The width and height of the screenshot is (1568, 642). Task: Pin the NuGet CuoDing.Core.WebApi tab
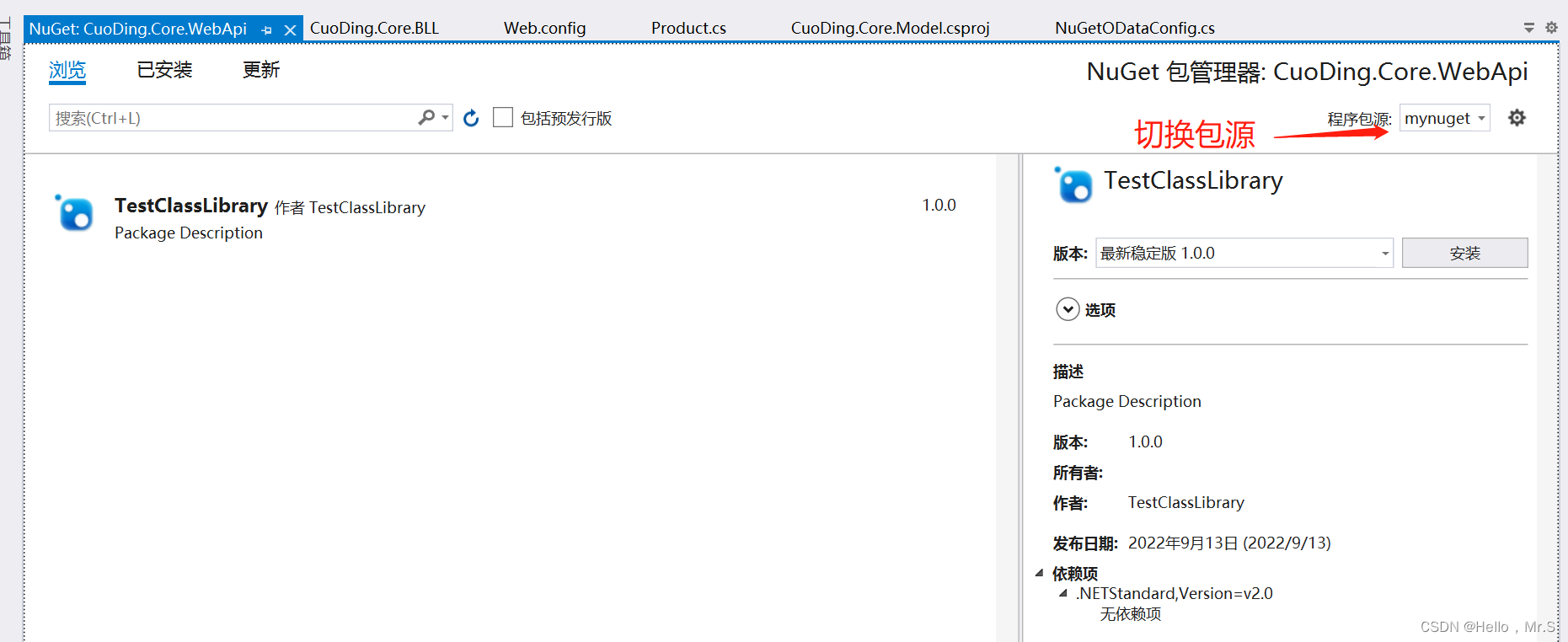click(x=267, y=29)
